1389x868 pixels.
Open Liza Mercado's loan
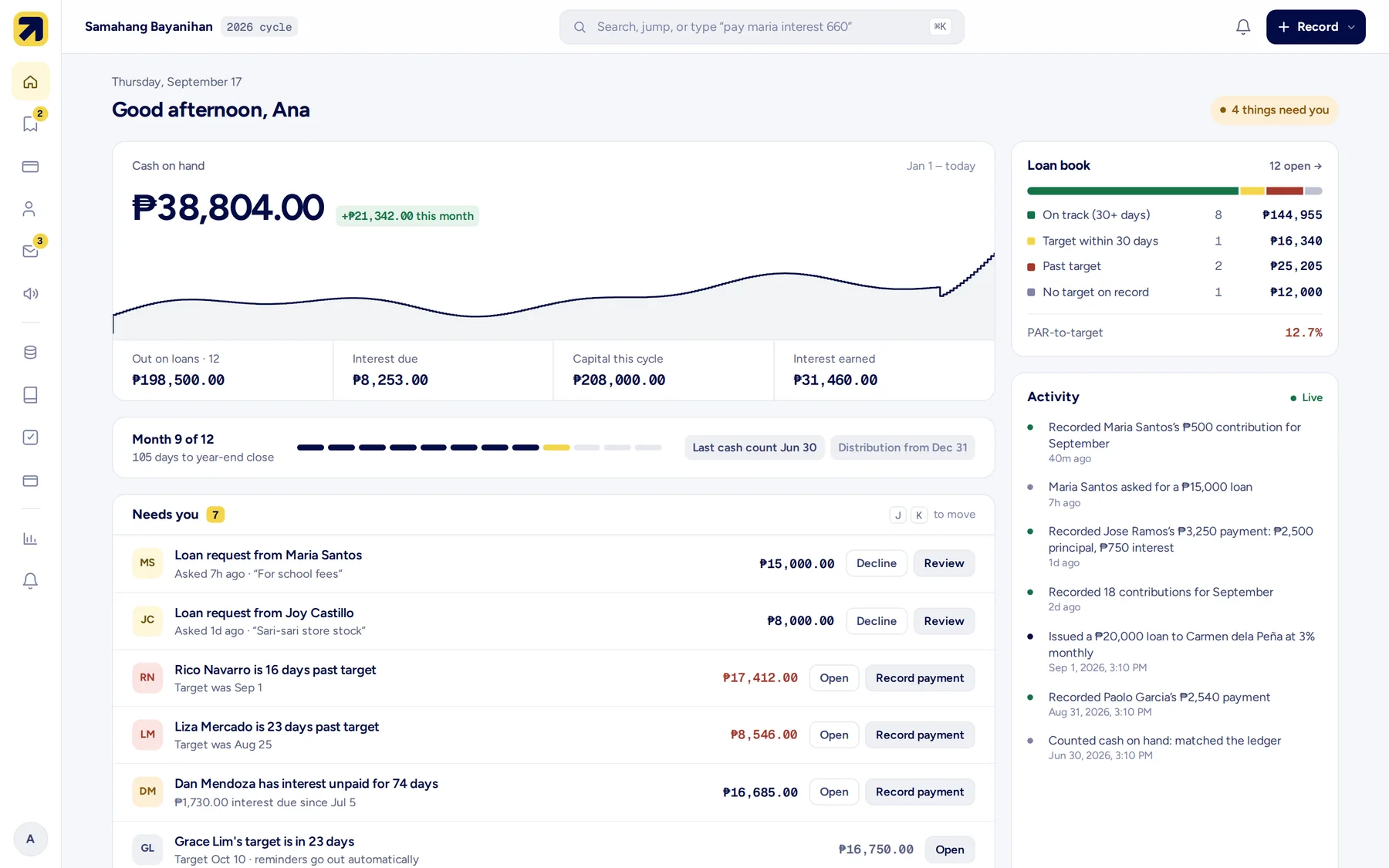833,735
